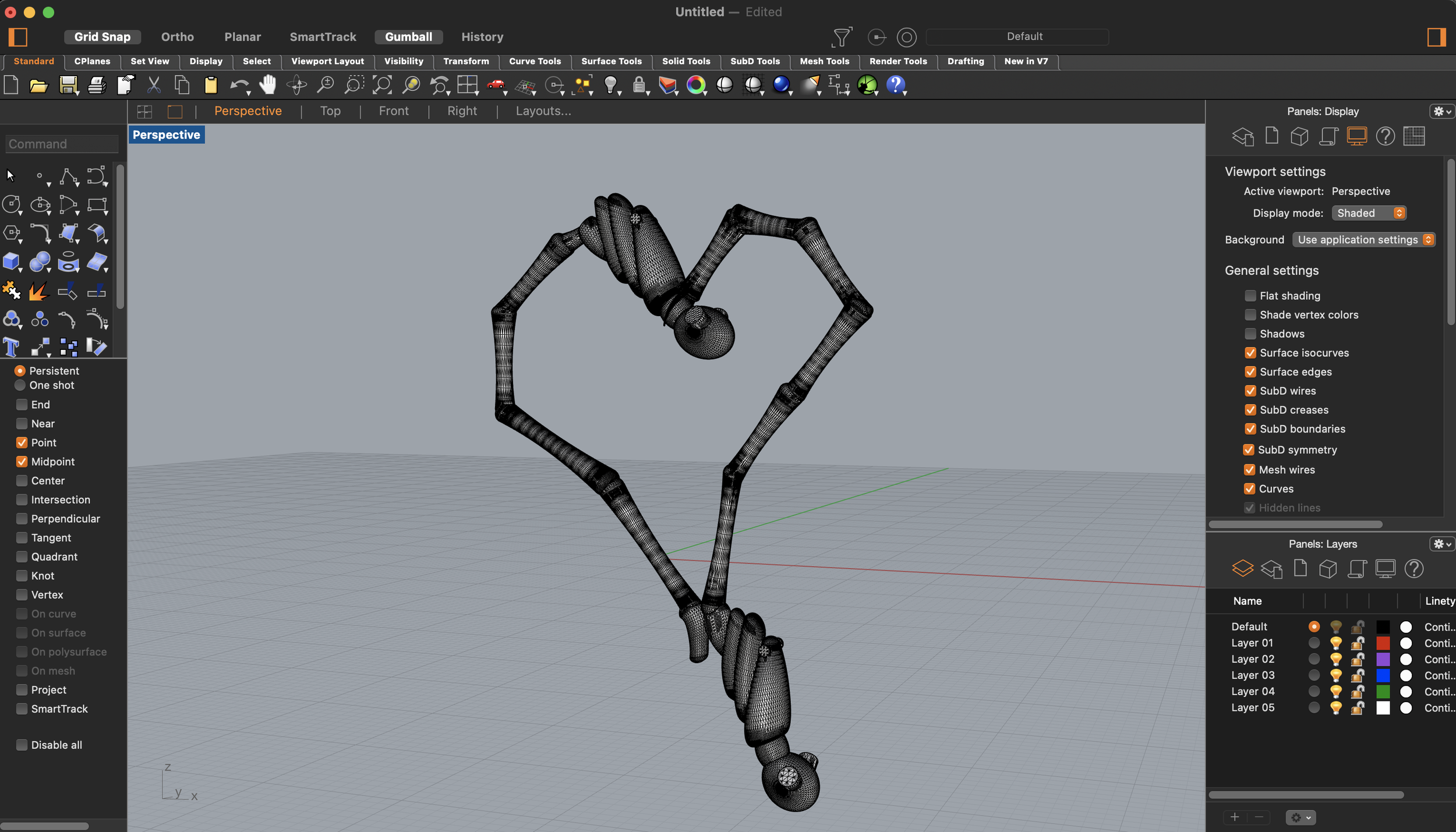The height and width of the screenshot is (832, 1456).
Task: Expand the Undo icon flyout arrow
Action: pos(249,93)
